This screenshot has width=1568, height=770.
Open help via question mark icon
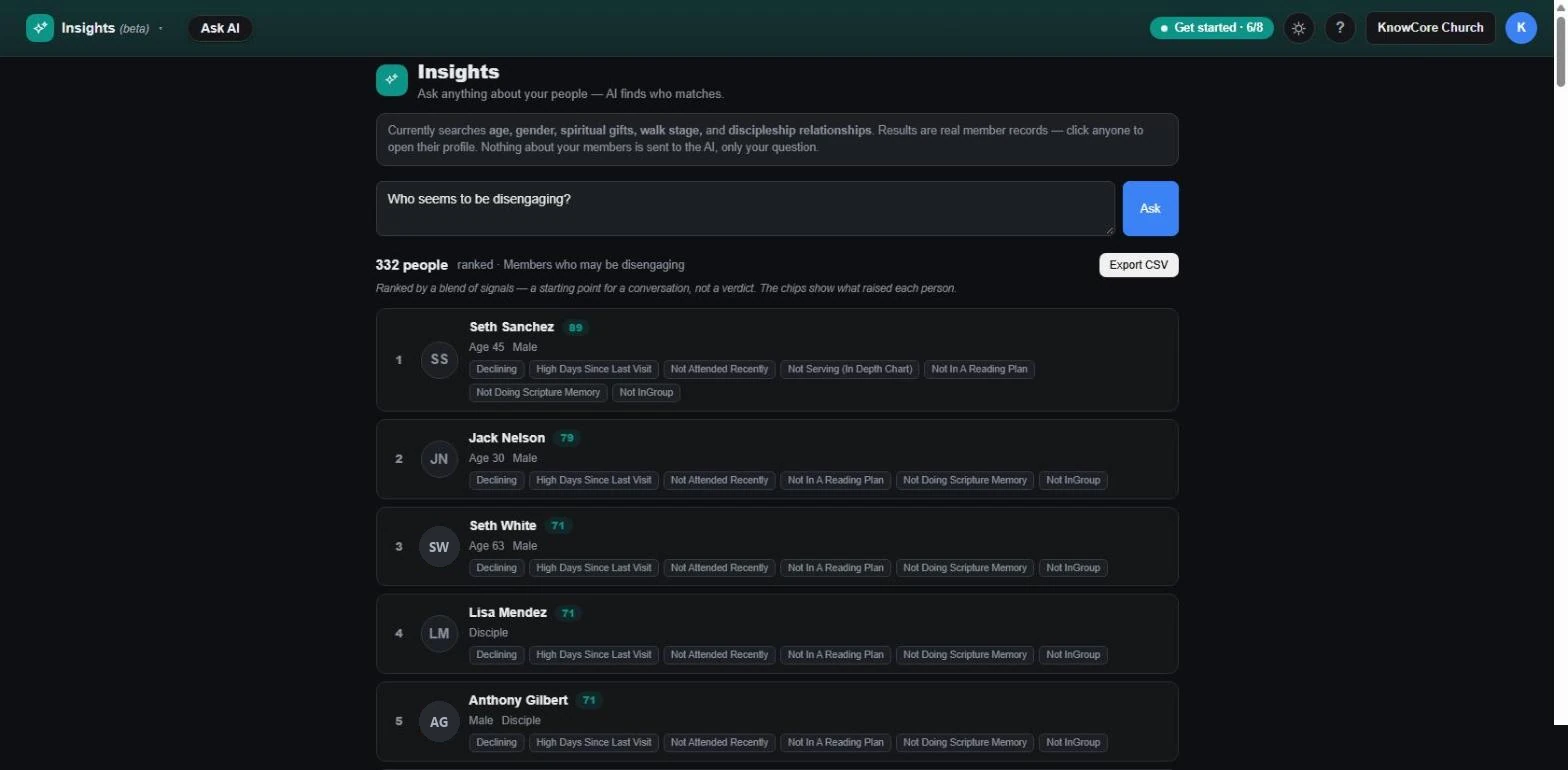click(1340, 28)
